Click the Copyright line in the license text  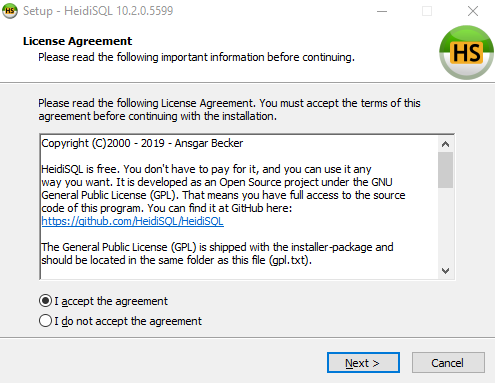(142, 143)
